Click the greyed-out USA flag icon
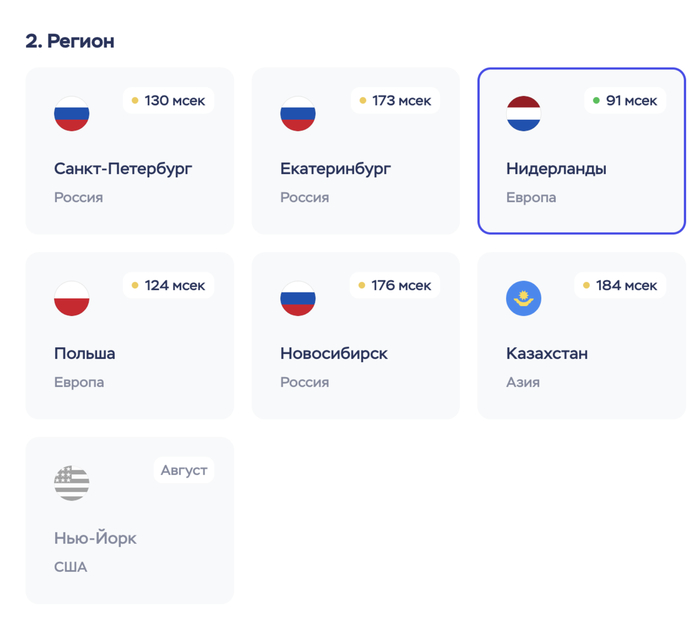Image resolution: width=700 pixels, height=617 pixels. (x=72, y=484)
